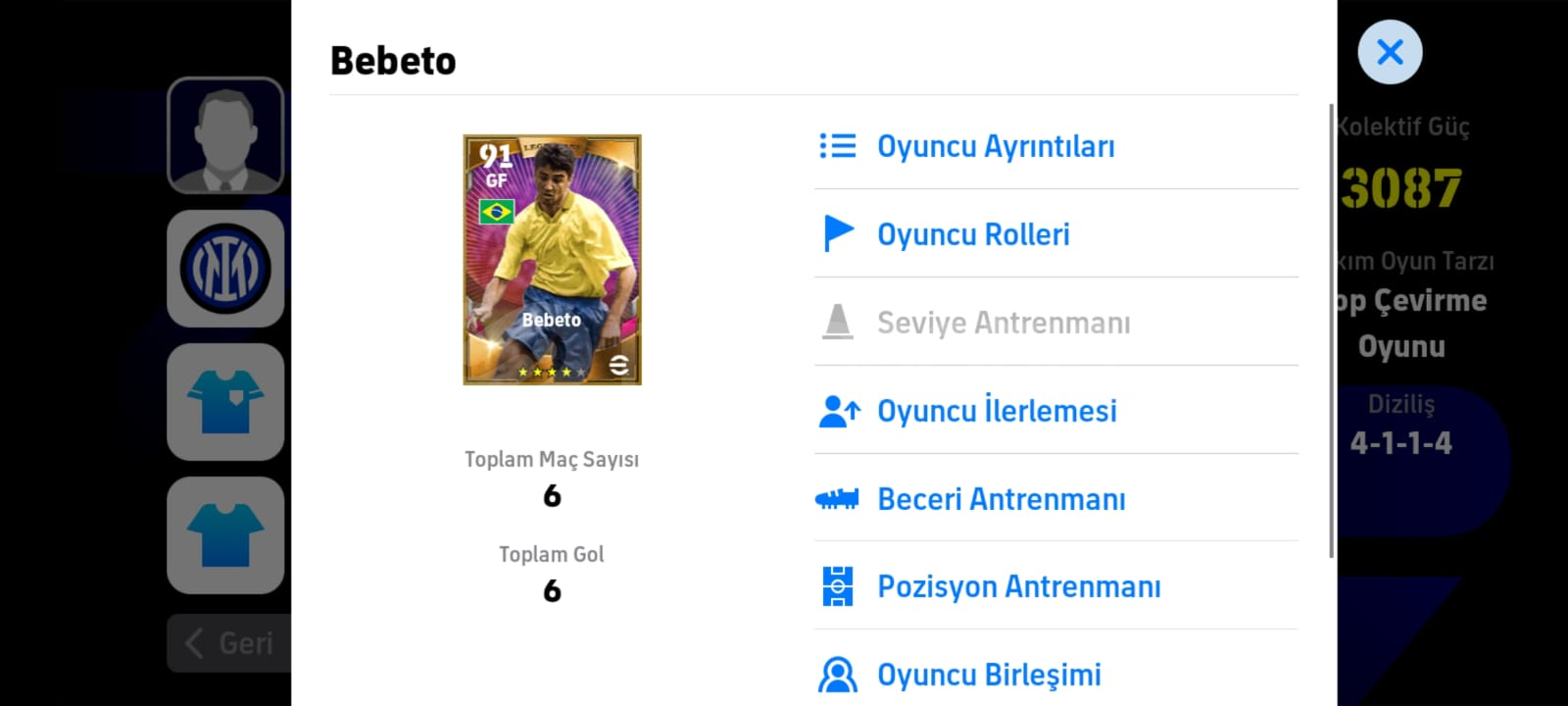1568x706 pixels.
Task: Go back with the Geri button
Action: (x=229, y=643)
